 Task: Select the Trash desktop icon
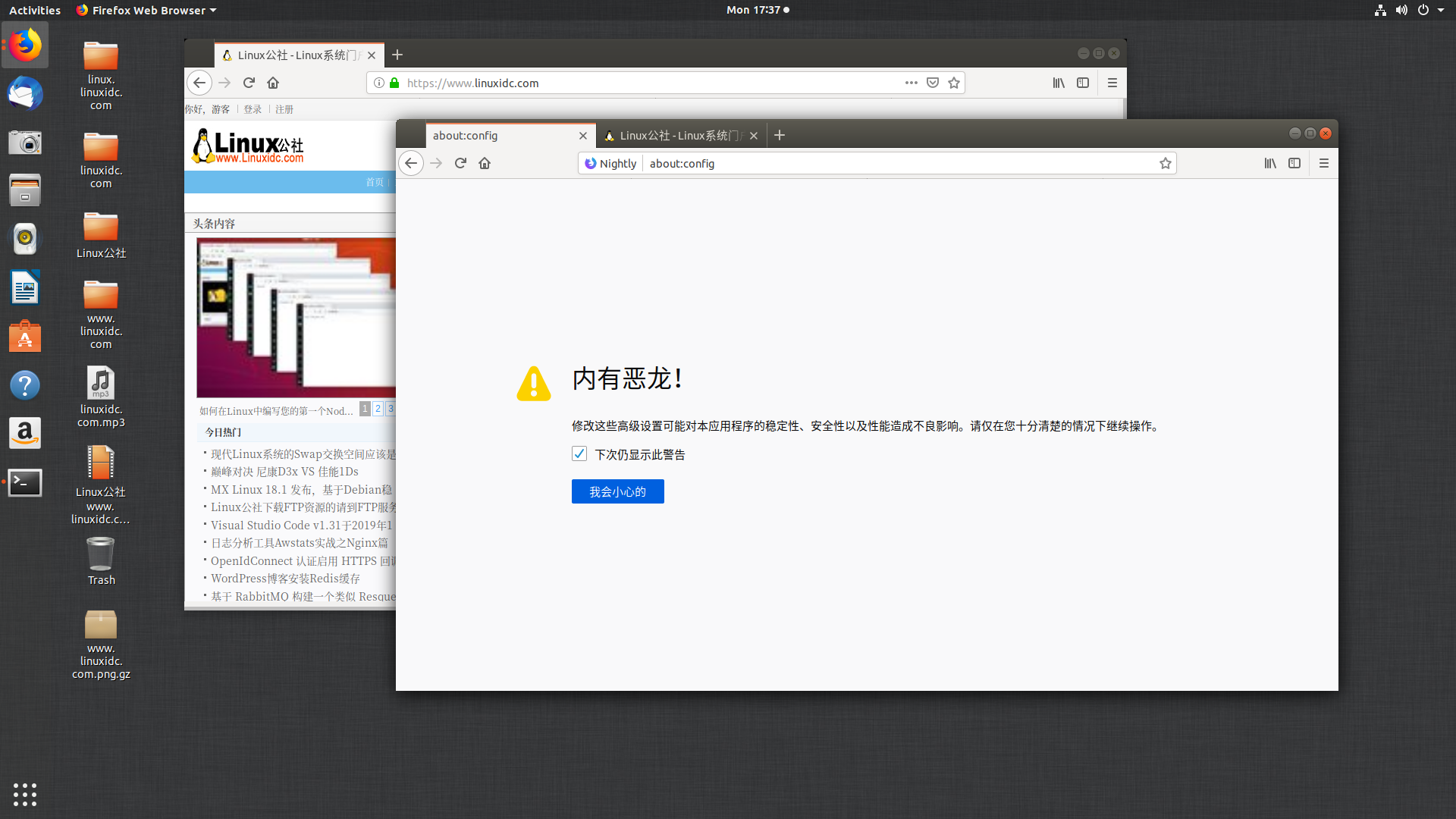(x=101, y=561)
